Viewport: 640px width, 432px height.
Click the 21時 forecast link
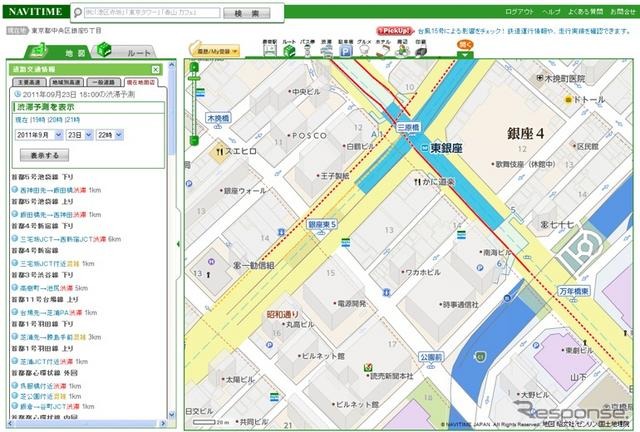73,120
